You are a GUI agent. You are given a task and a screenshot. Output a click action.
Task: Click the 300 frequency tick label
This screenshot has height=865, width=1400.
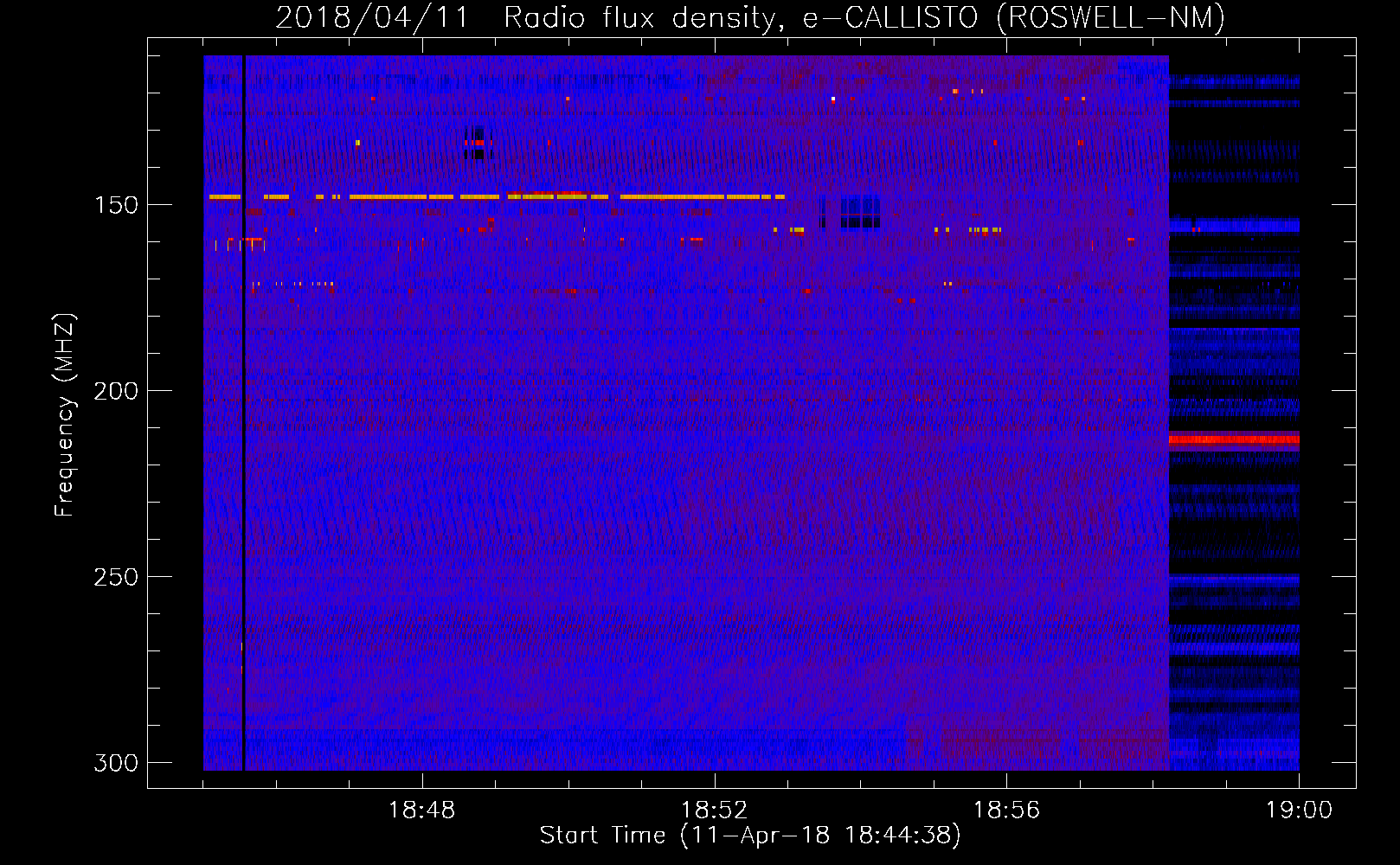[116, 763]
